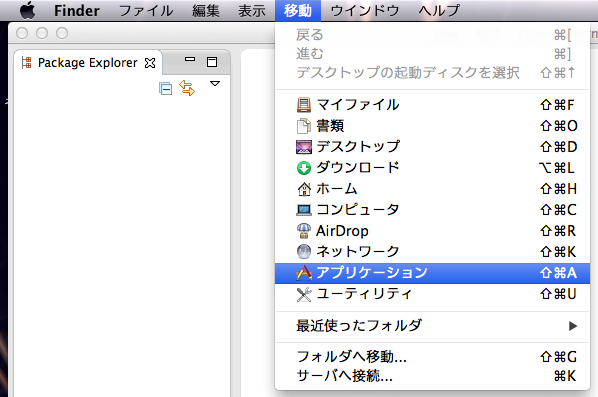
Task: Click the green ダウンロード arrow icon
Action: point(304,168)
